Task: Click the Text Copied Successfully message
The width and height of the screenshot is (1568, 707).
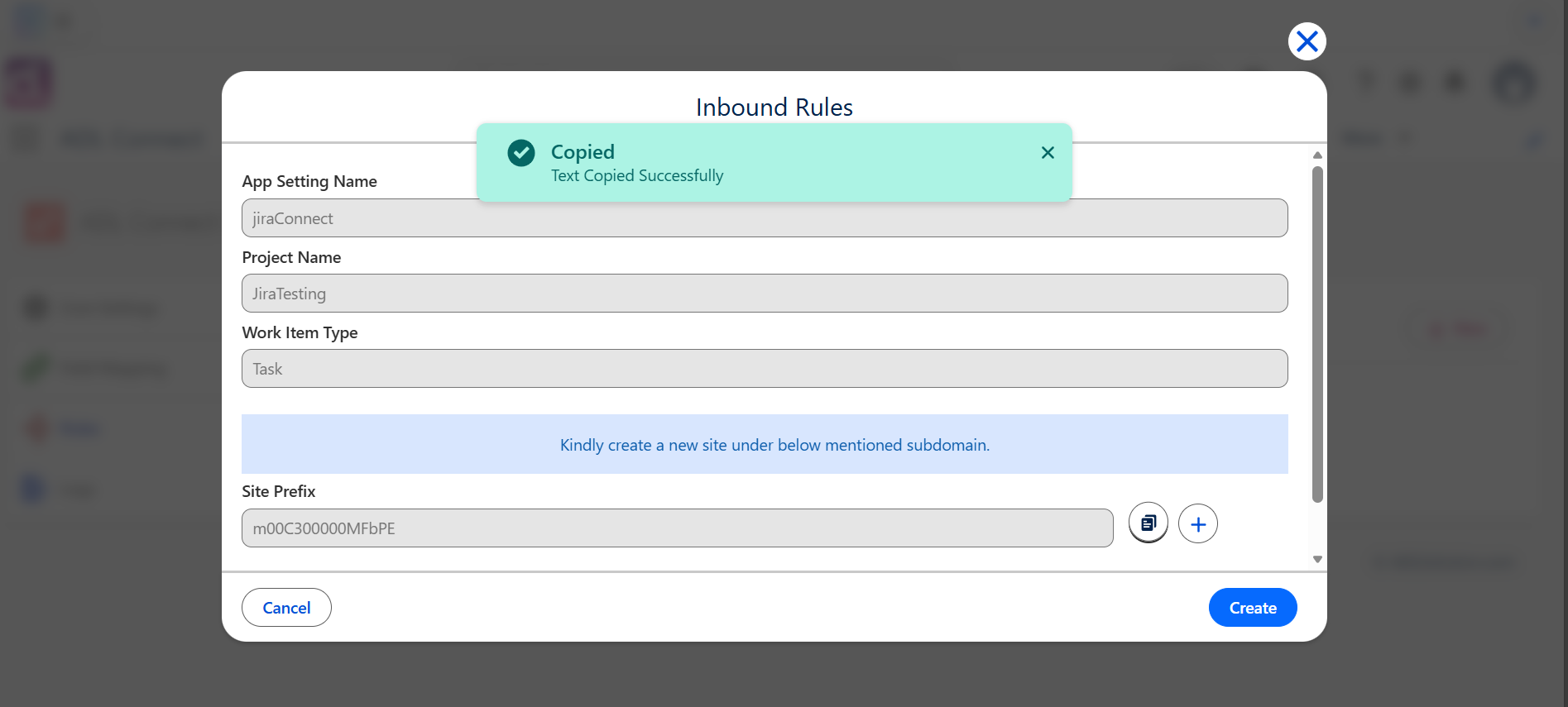Action: point(637,175)
